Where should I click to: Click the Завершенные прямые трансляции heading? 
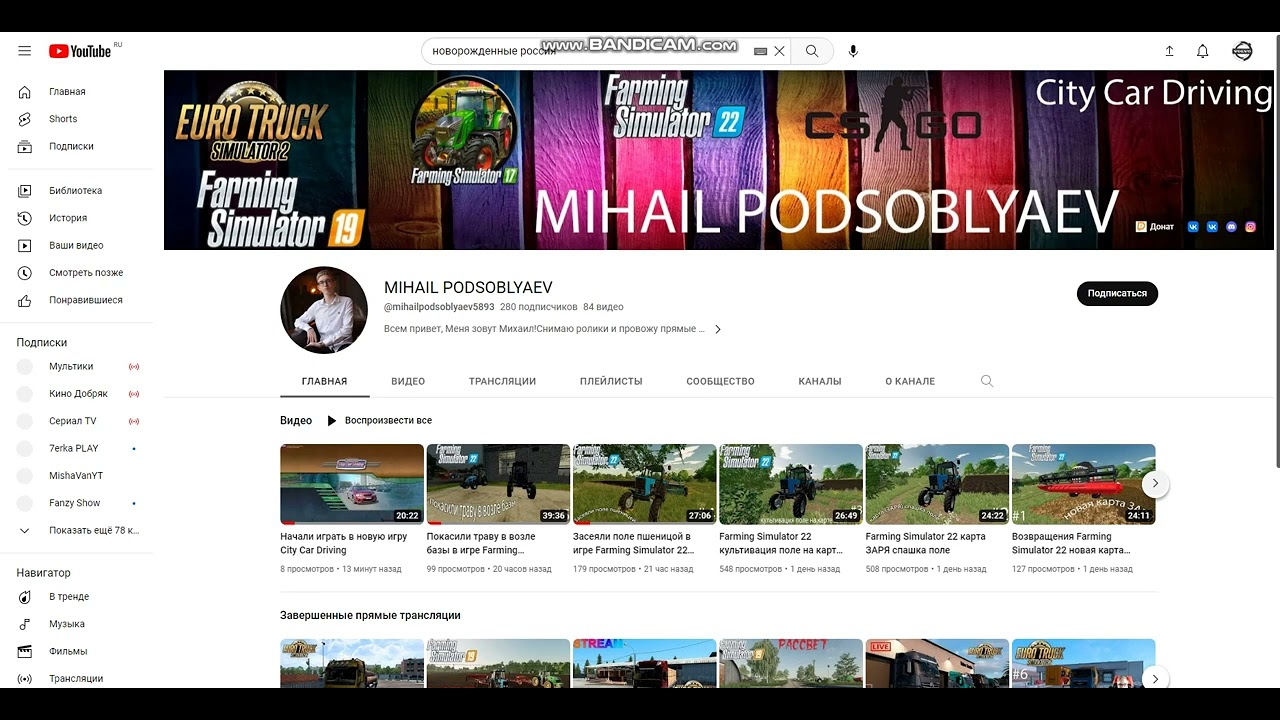370,615
